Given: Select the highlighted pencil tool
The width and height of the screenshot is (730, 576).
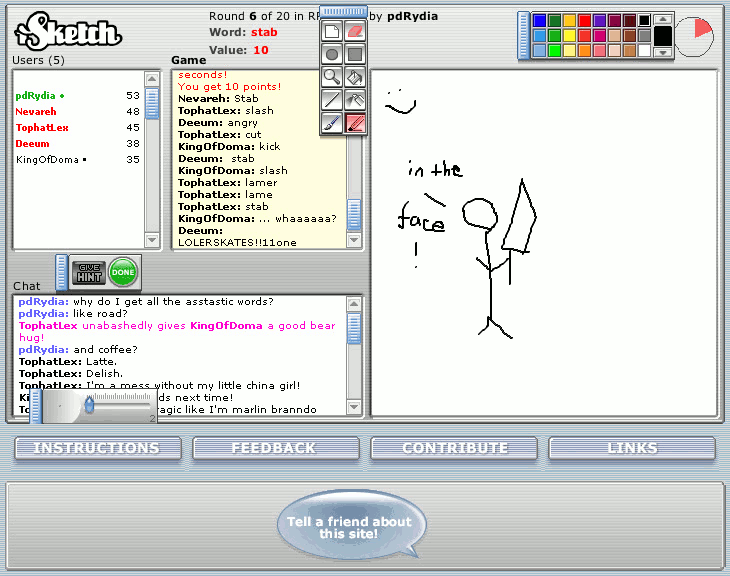Looking at the screenshot, I should click(355, 123).
